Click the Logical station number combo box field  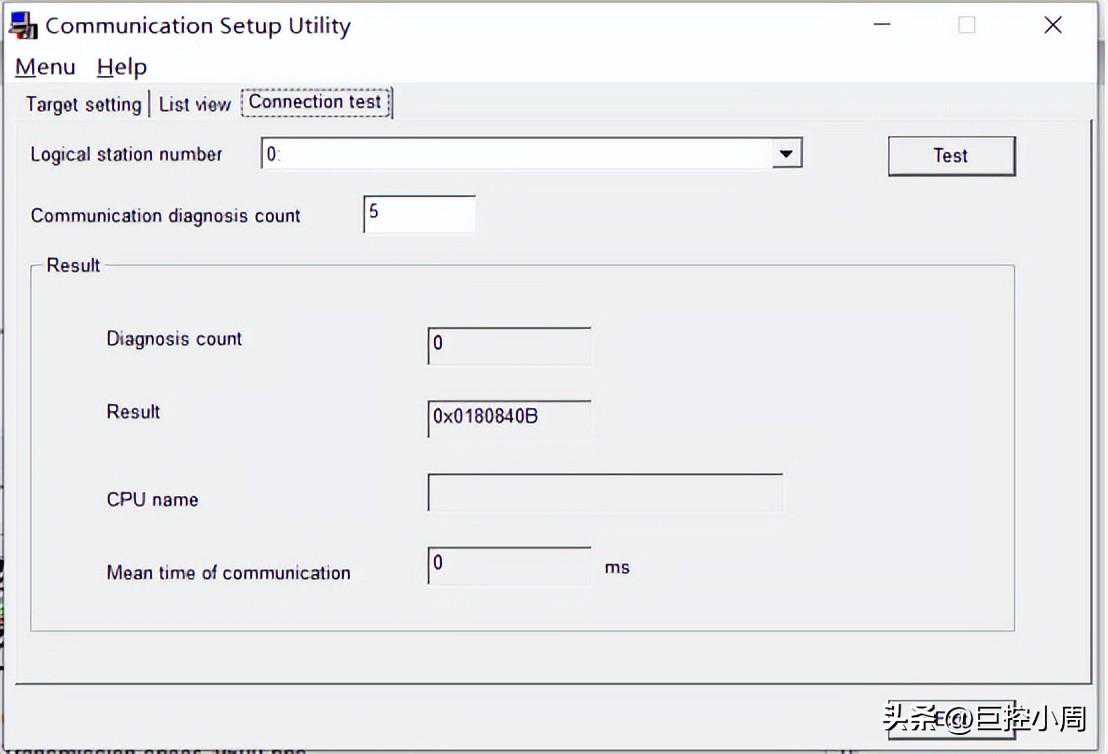pyautogui.click(x=515, y=154)
